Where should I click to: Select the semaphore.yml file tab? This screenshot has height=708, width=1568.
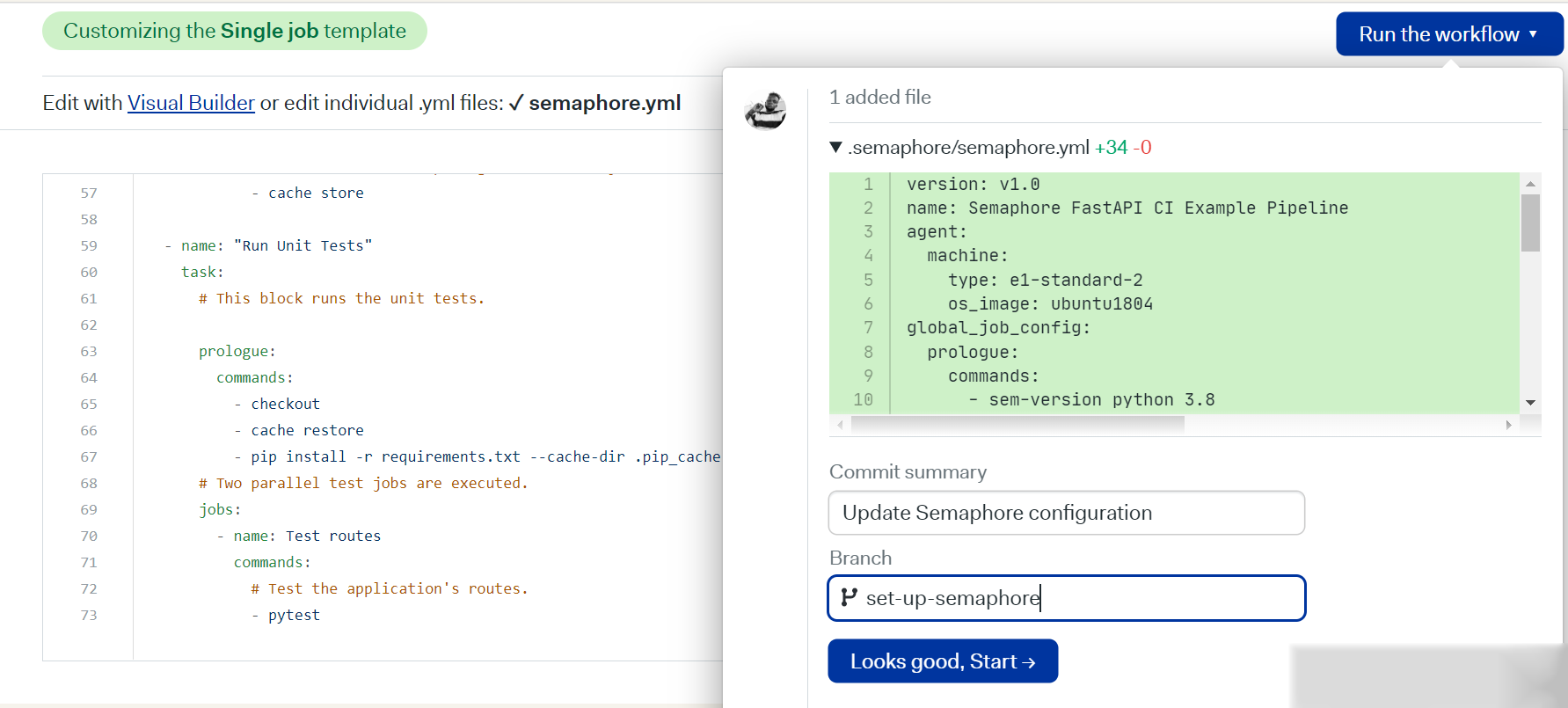[x=595, y=103]
